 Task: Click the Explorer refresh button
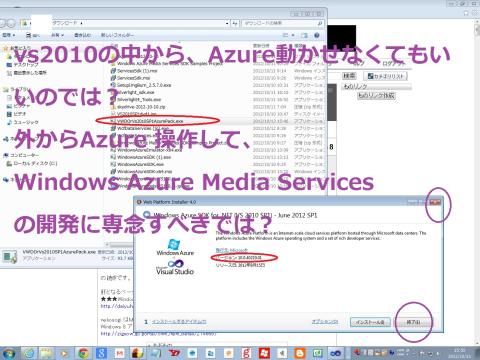point(235,23)
